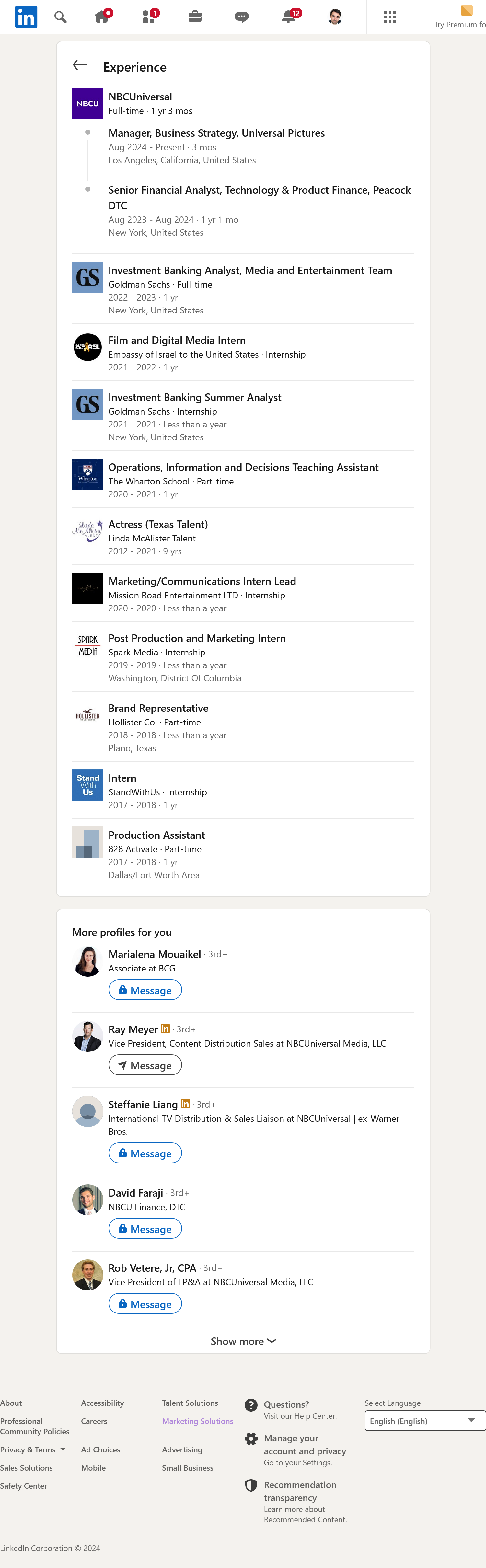486x1568 pixels.
Task: Open Steffanie Liang's profile avatar
Action: (88, 1111)
